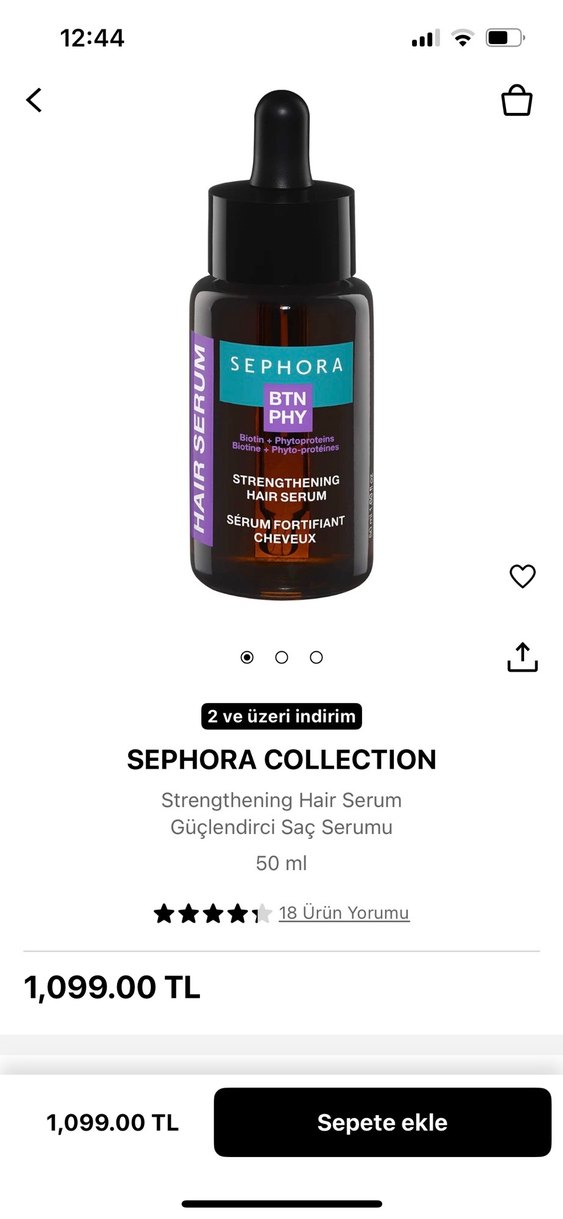Image resolution: width=563 pixels, height=1219 pixels.
Task: Tap the Strengthening Hair Serum product name
Action: point(281,801)
